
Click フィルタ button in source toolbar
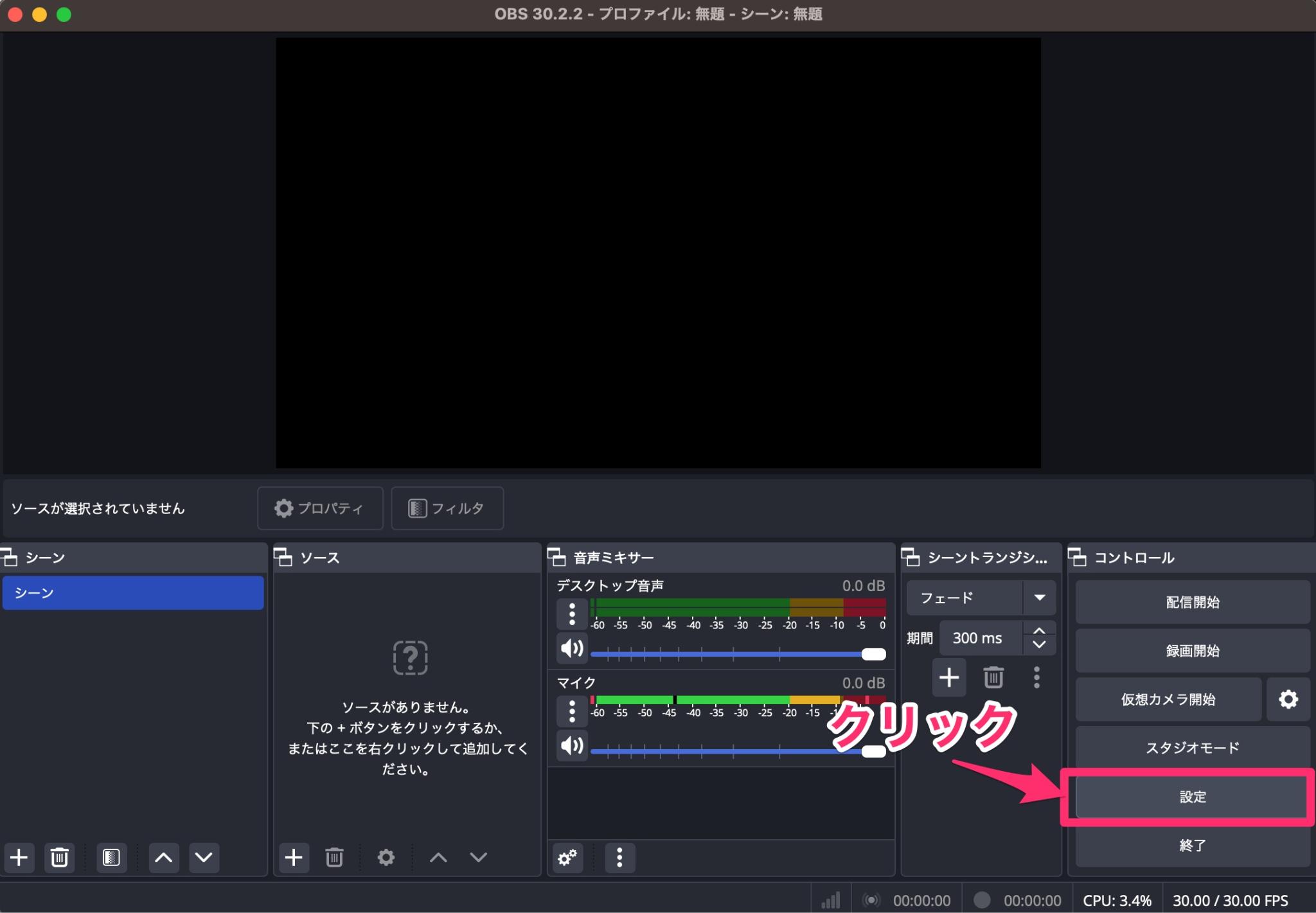(x=447, y=508)
